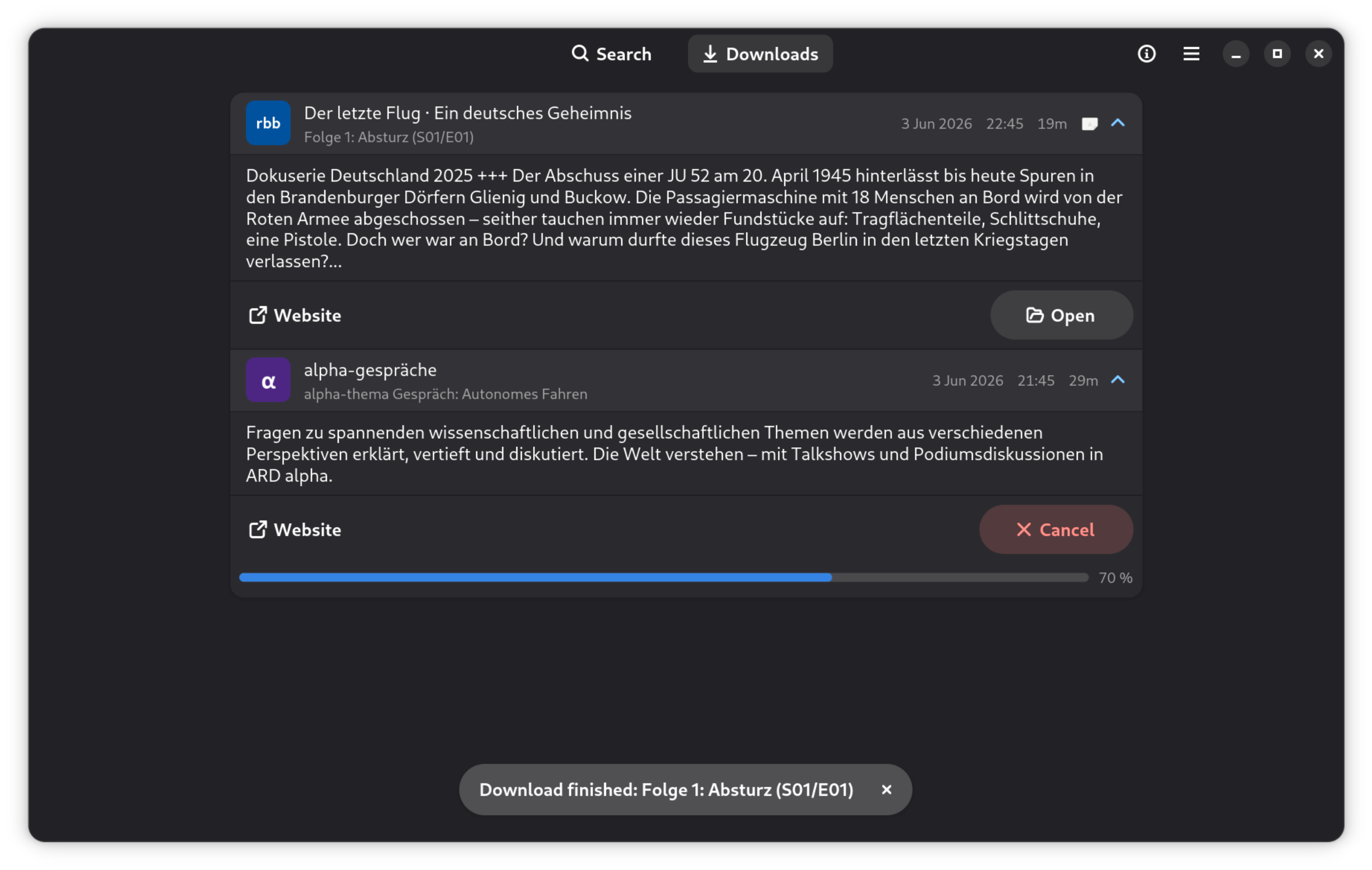Open the about info icon
The height and width of the screenshot is (870, 1372).
tap(1146, 54)
